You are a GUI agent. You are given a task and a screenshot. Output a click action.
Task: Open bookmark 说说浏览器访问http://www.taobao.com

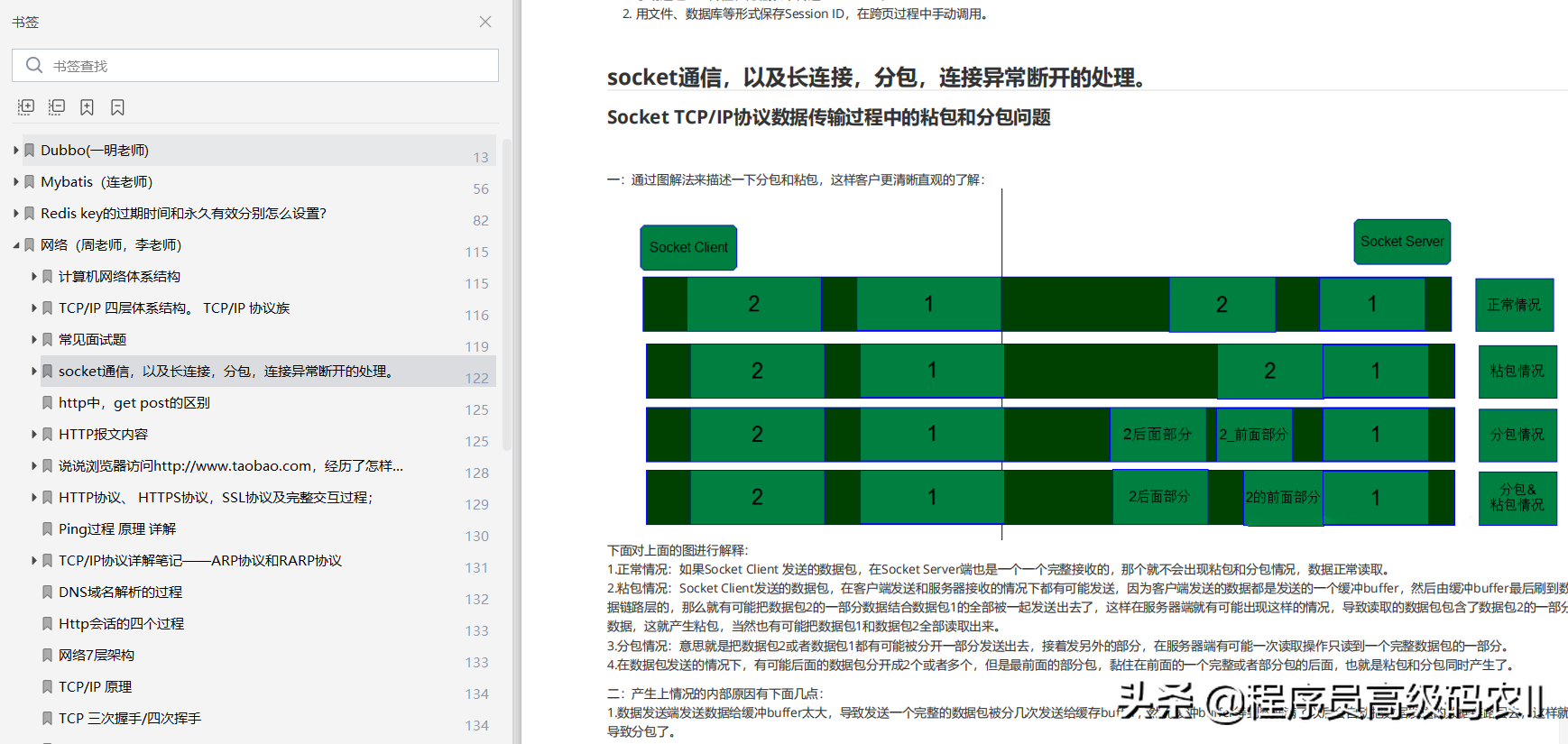coord(231,465)
